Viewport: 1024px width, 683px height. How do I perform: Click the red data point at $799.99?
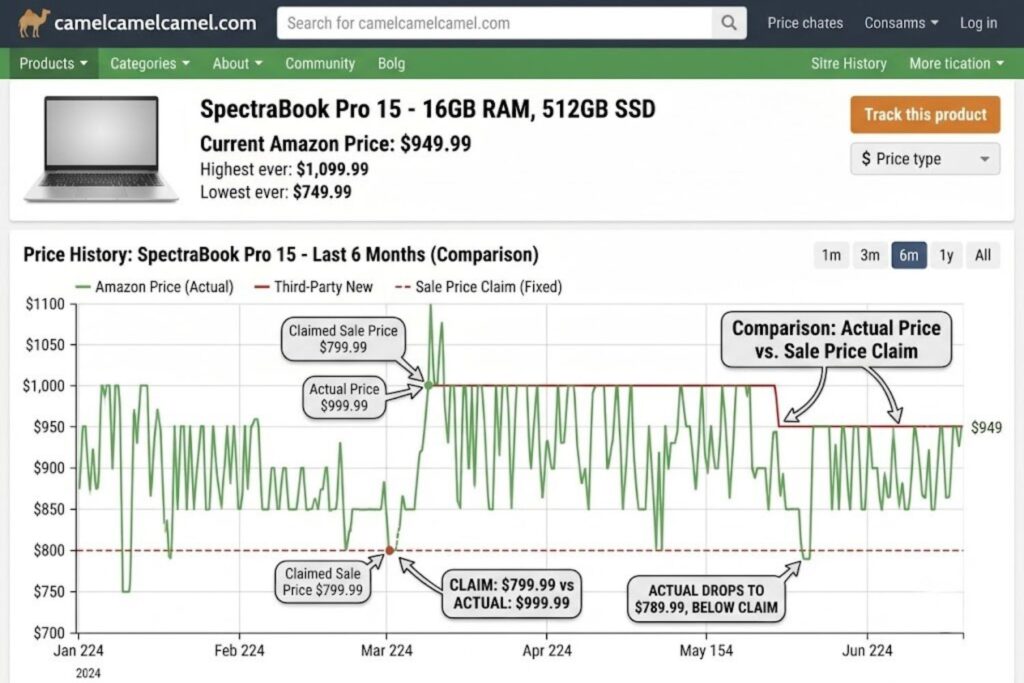pos(390,550)
